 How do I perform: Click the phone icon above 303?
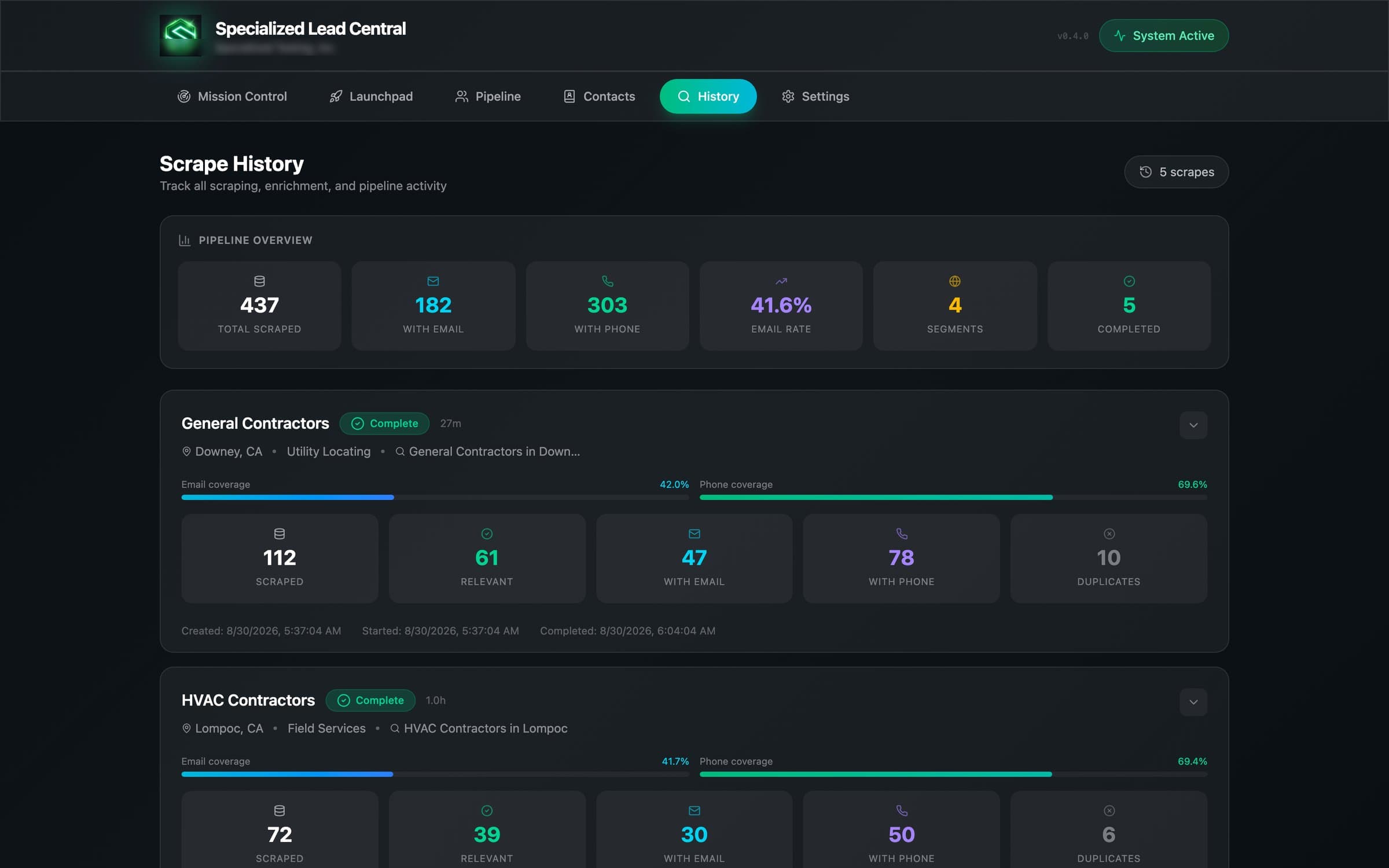click(607, 281)
